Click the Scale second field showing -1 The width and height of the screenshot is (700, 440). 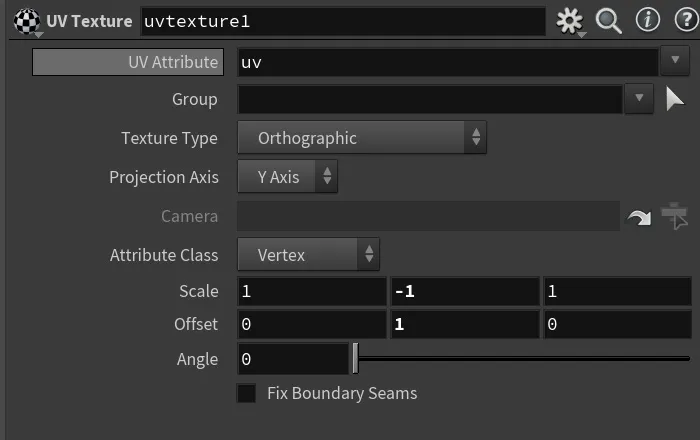click(465, 291)
